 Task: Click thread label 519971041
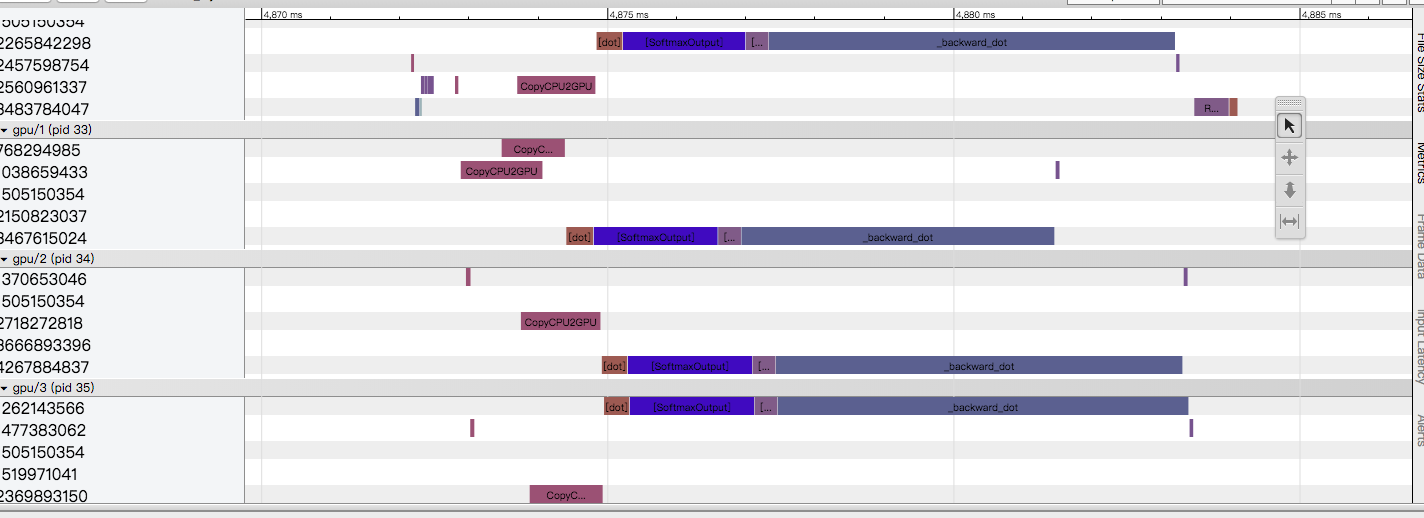click(x=39, y=474)
